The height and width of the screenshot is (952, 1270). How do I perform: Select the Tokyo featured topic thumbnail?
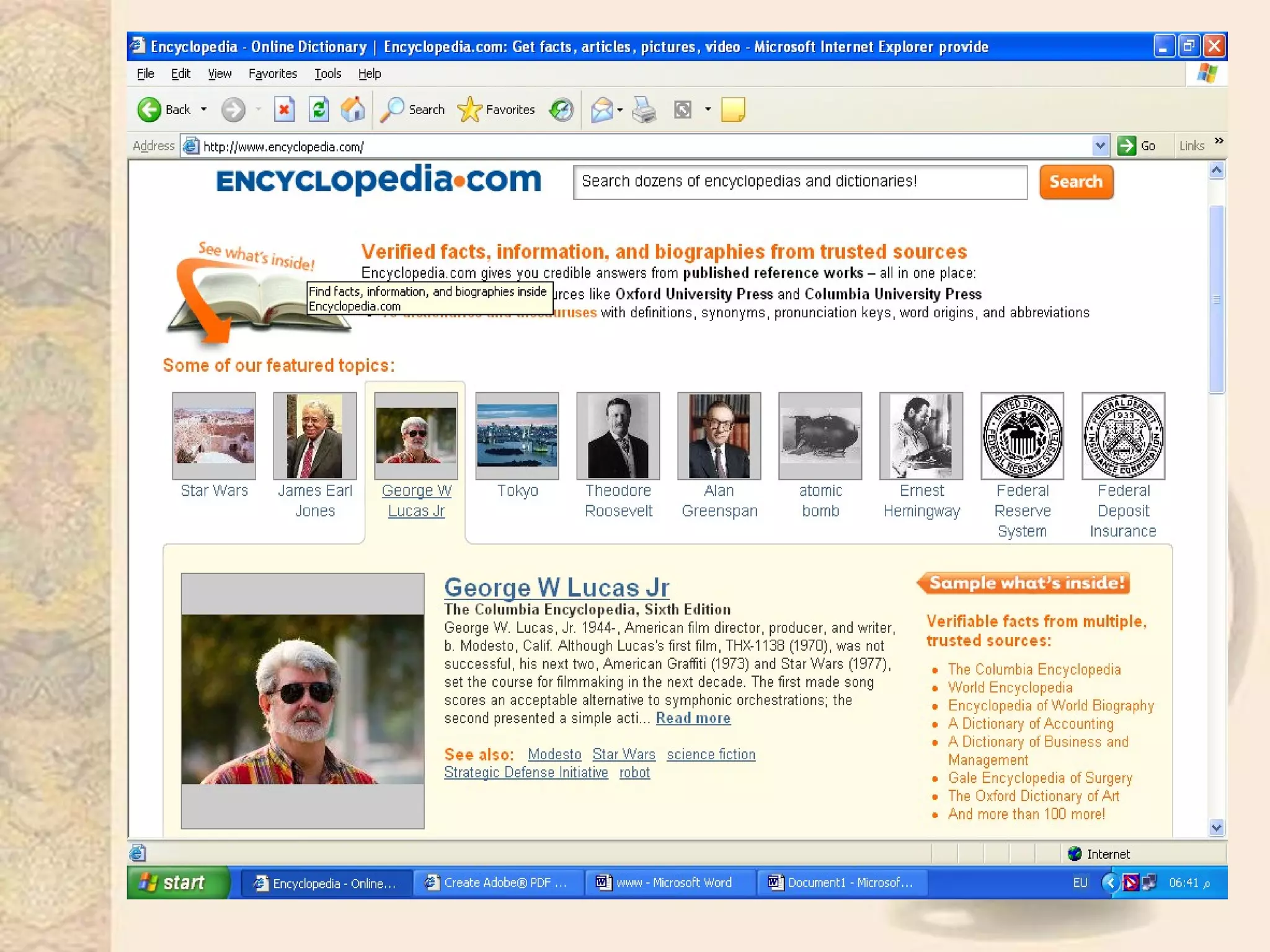(517, 436)
